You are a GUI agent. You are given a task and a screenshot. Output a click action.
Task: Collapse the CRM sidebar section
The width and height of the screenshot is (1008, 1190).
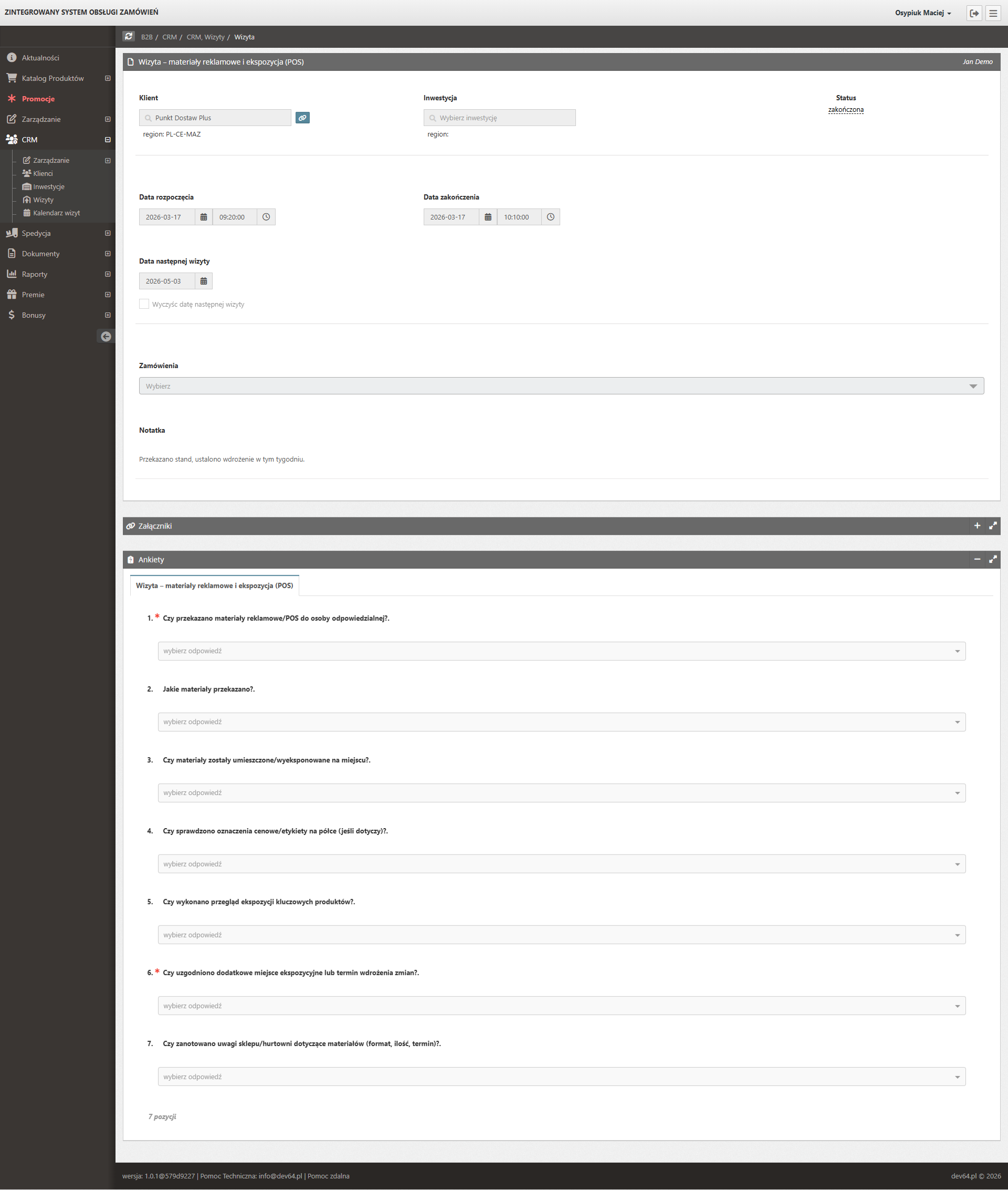click(x=108, y=140)
